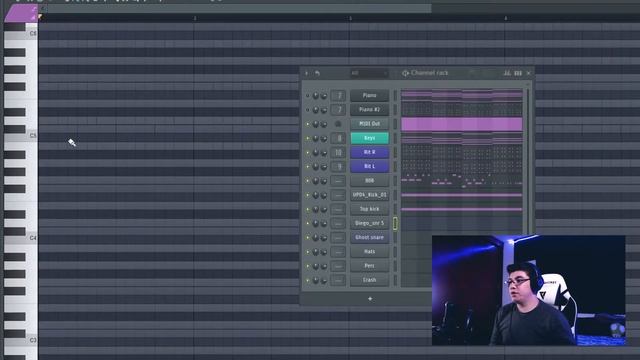The image size is (640, 360).
Task: Open the Diego_snr 5 channel
Action: tap(369, 223)
